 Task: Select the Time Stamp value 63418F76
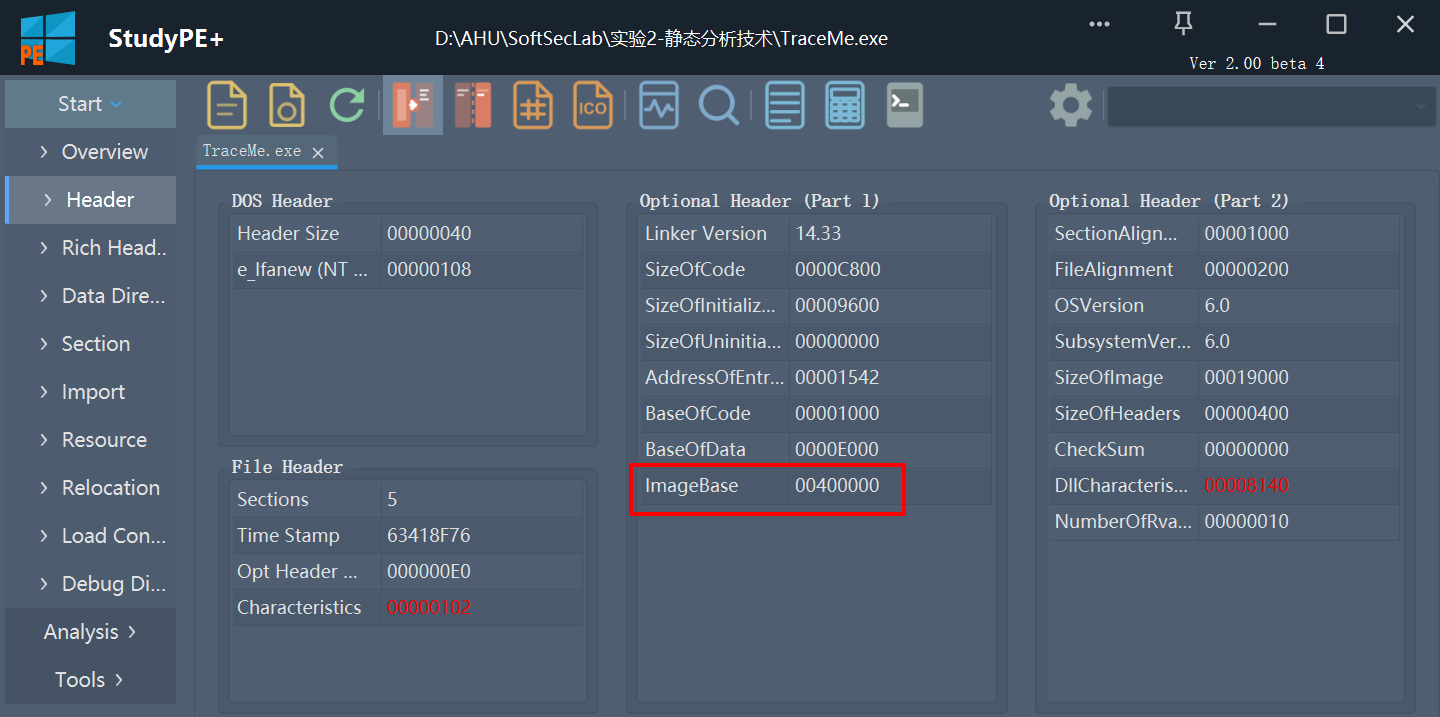click(429, 535)
